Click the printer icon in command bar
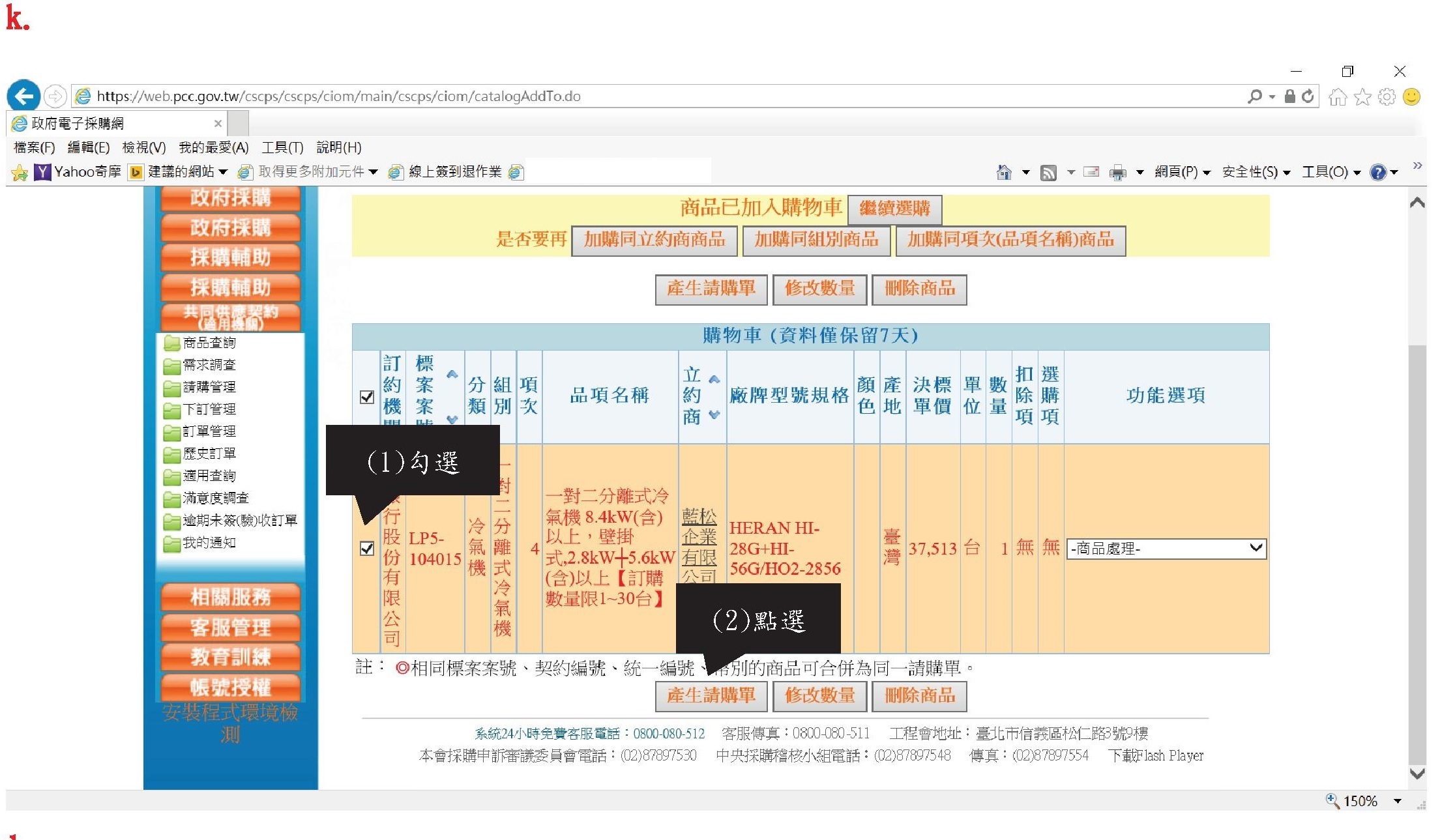The height and width of the screenshot is (840, 1440). [x=1117, y=172]
